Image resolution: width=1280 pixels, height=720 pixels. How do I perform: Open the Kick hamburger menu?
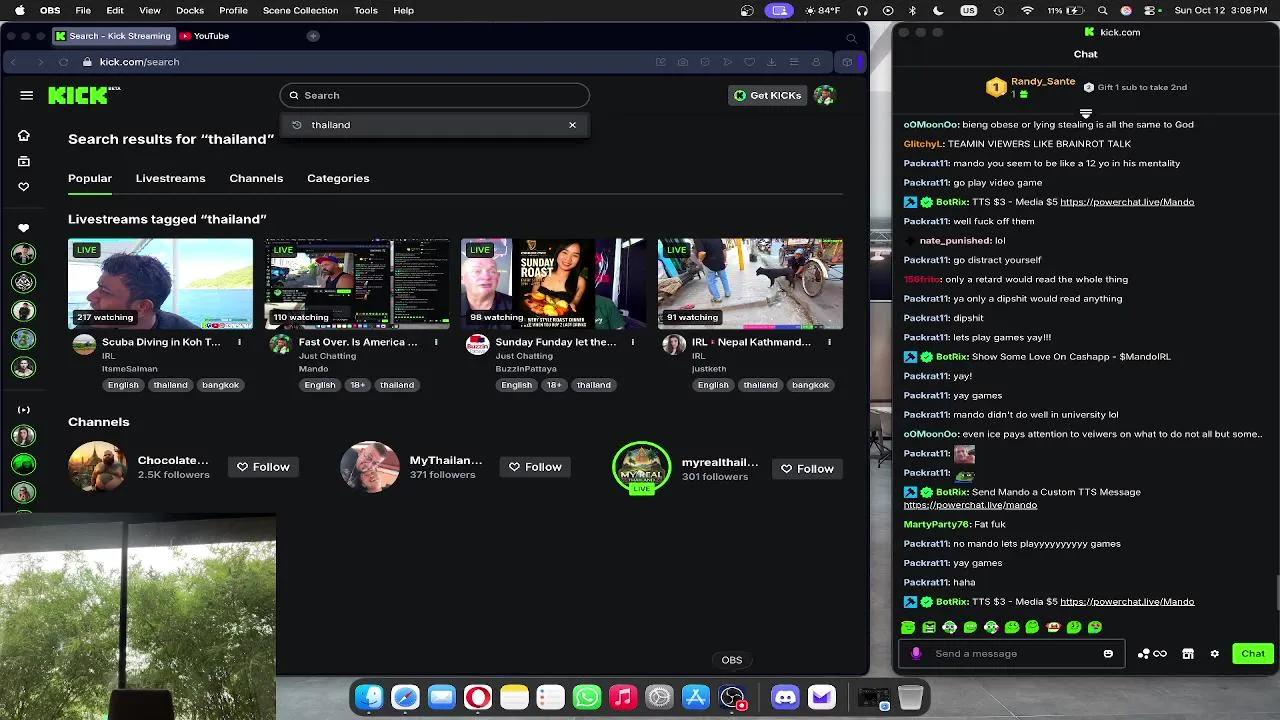tap(27, 95)
